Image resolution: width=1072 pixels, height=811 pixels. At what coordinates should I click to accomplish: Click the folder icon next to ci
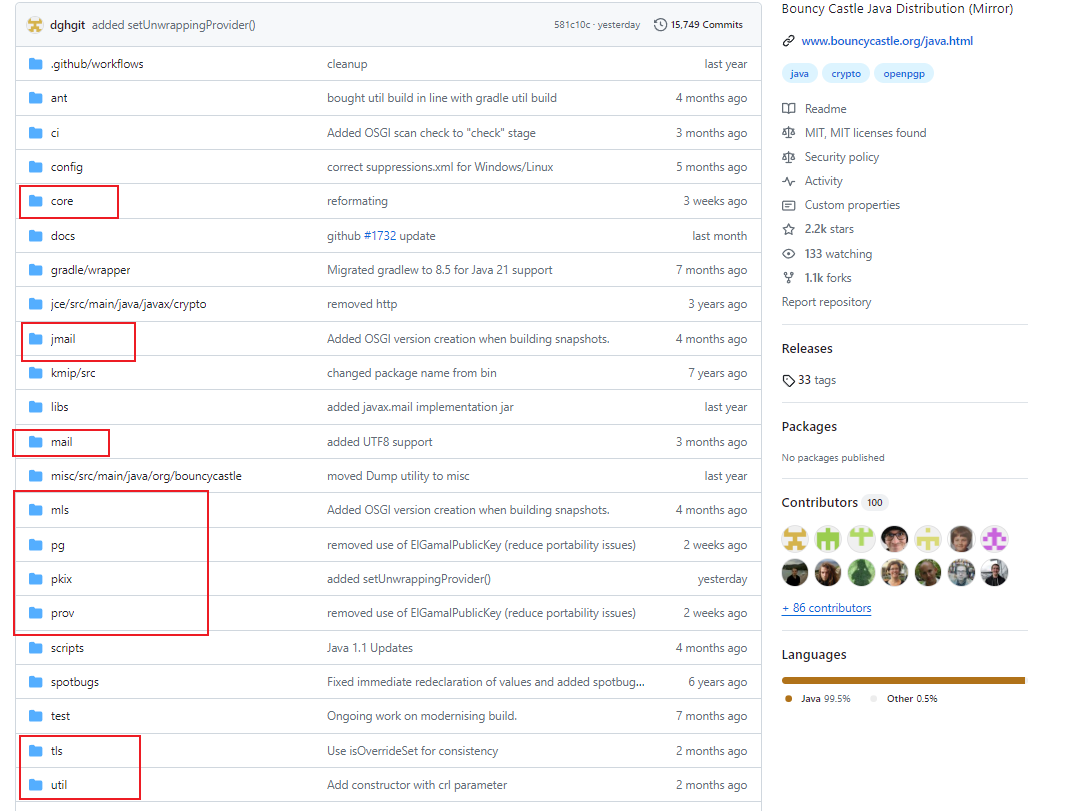point(36,133)
